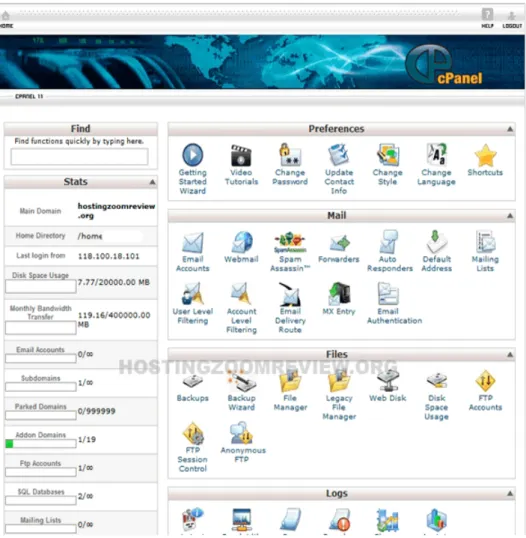This screenshot has width=526, height=538.
Task: Open the Change Language icon
Action: (x=436, y=155)
